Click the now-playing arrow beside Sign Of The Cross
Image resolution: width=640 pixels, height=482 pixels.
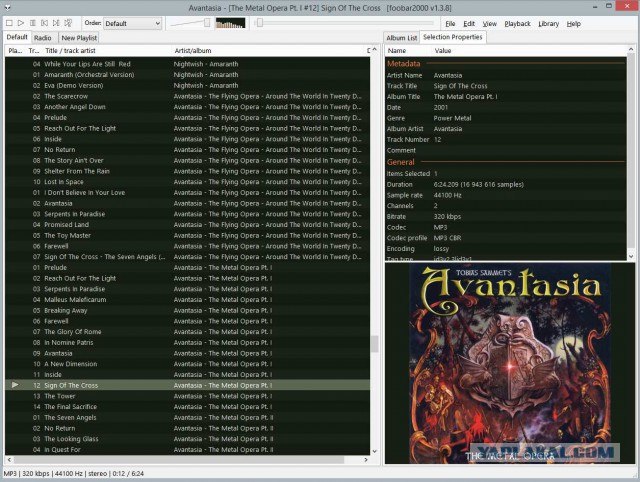[x=15, y=385]
